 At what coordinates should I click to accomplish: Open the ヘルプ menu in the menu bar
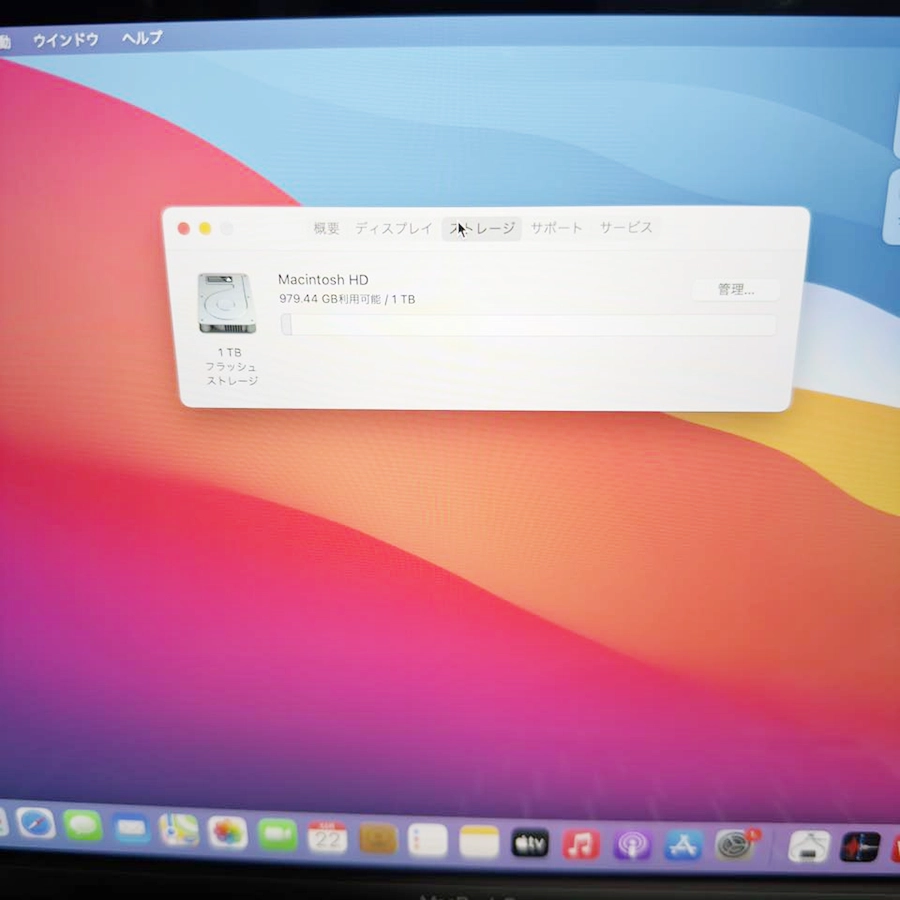click(x=142, y=38)
